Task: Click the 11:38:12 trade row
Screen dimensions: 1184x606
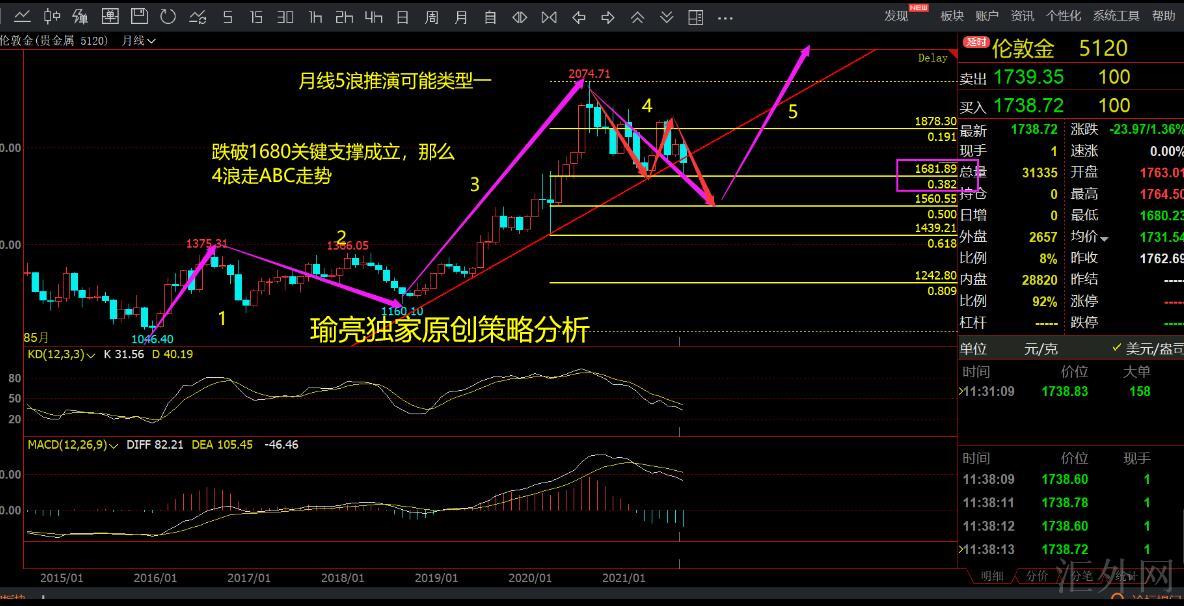Action: pos(1071,526)
